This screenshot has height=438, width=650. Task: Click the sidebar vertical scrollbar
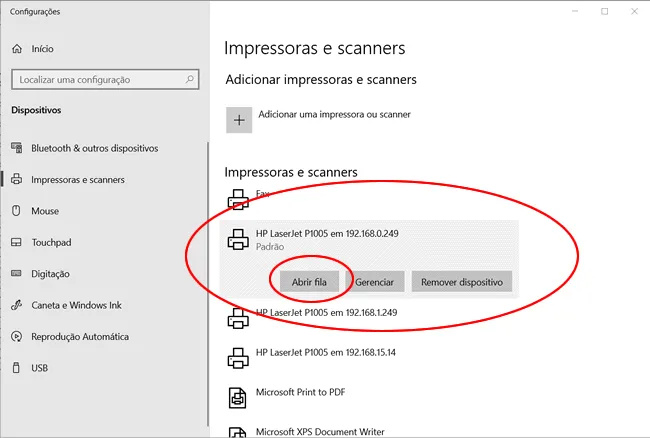click(x=208, y=284)
